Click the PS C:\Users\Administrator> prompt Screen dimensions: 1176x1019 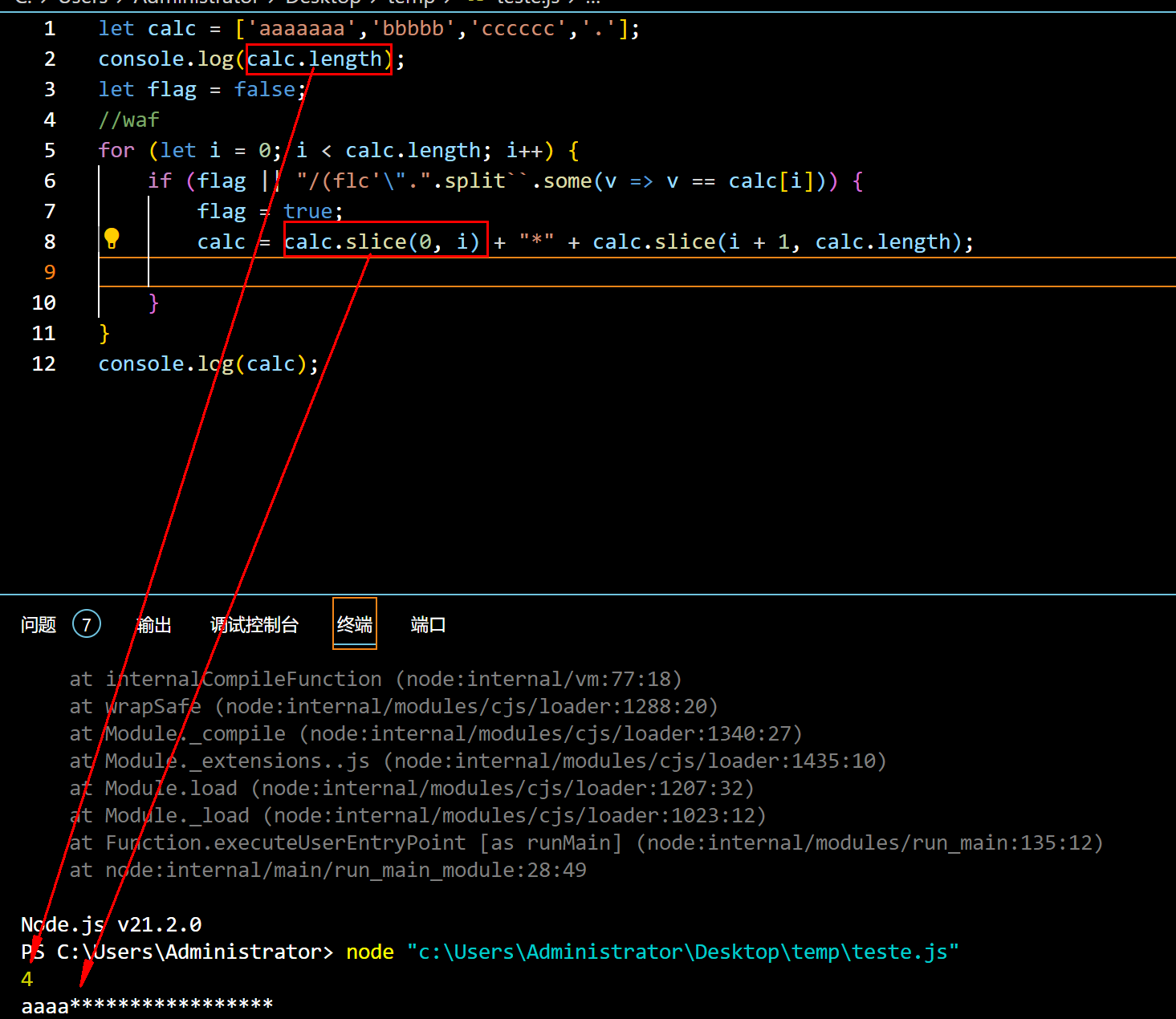coord(177,952)
